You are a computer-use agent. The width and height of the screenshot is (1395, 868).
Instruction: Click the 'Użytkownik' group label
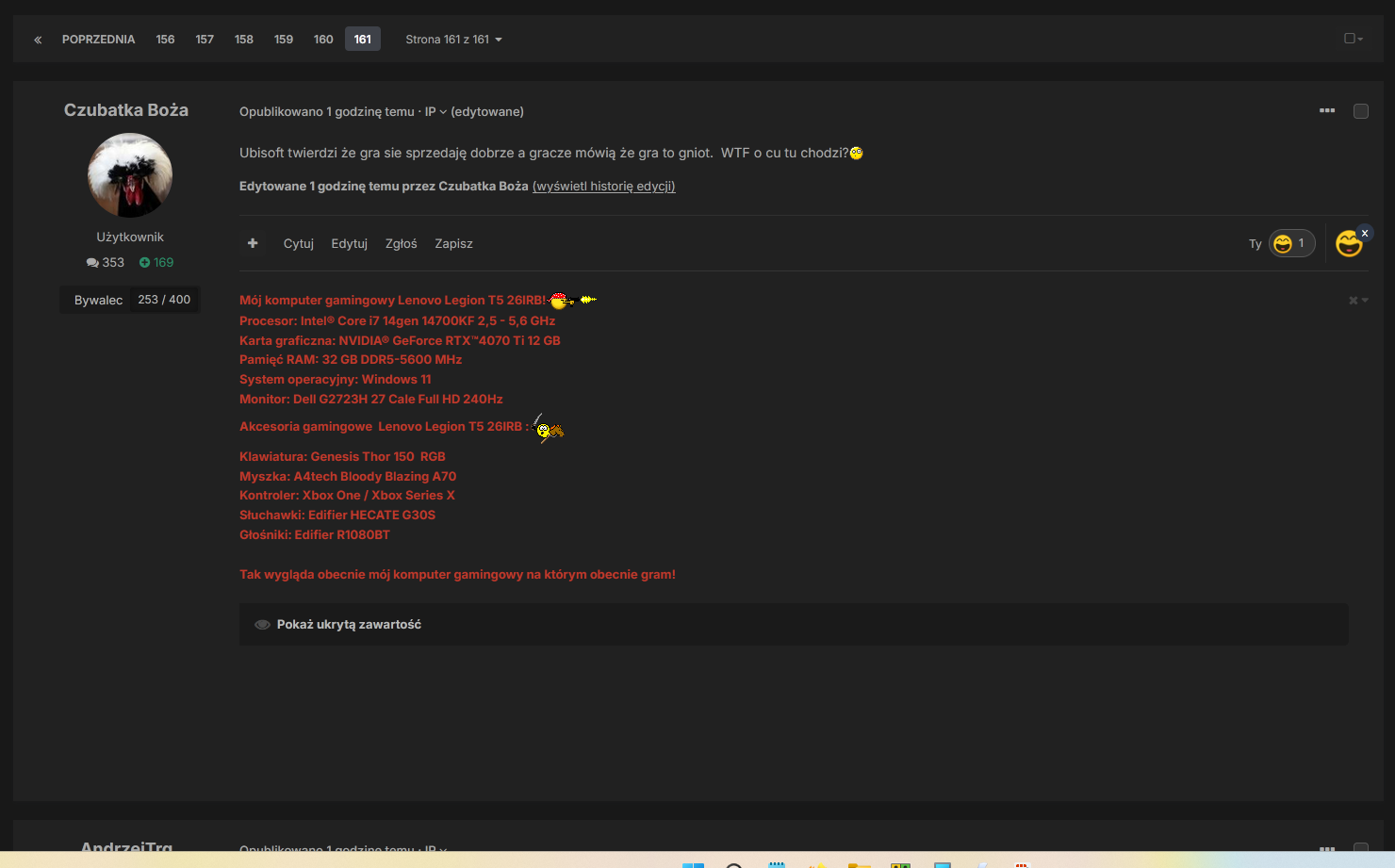[x=130, y=237]
